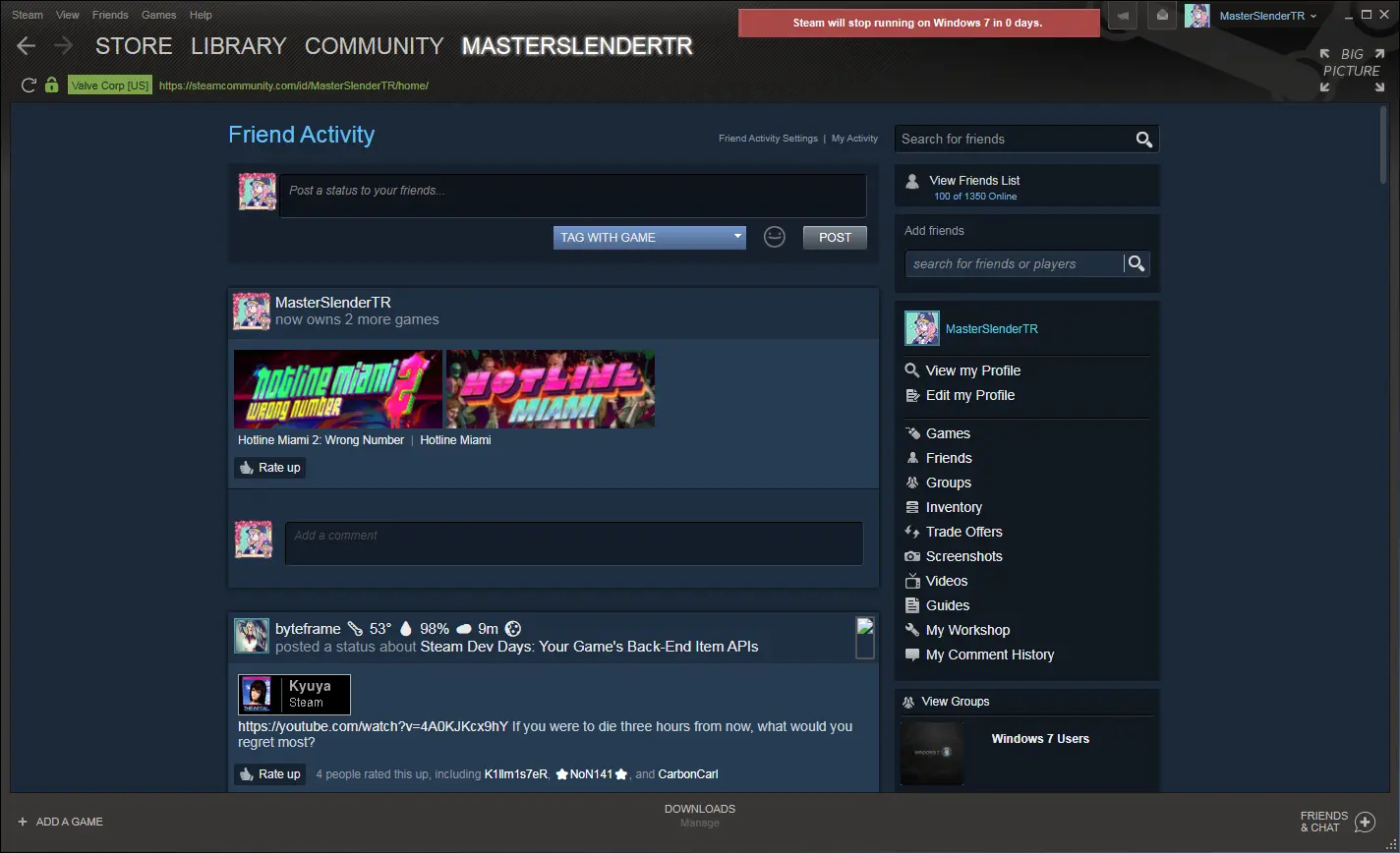Click the My Comment History speech bubble icon
This screenshot has height=853, width=1400.
point(911,654)
